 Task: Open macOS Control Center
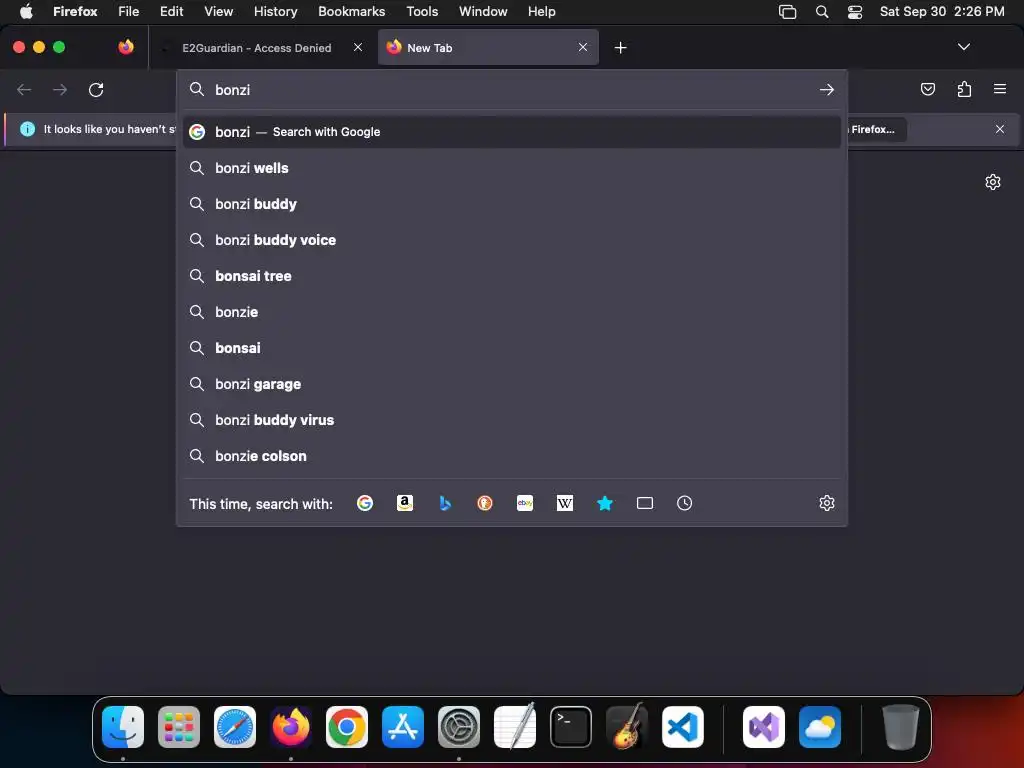click(x=855, y=12)
